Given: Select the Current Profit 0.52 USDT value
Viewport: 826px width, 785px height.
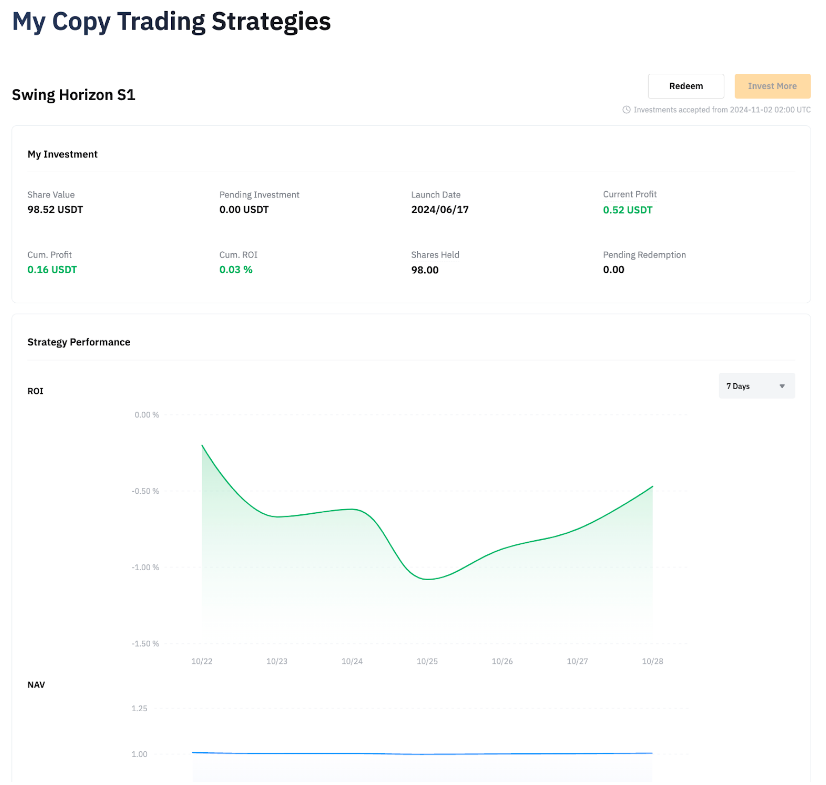Looking at the screenshot, I should click(x=627, y=210).
